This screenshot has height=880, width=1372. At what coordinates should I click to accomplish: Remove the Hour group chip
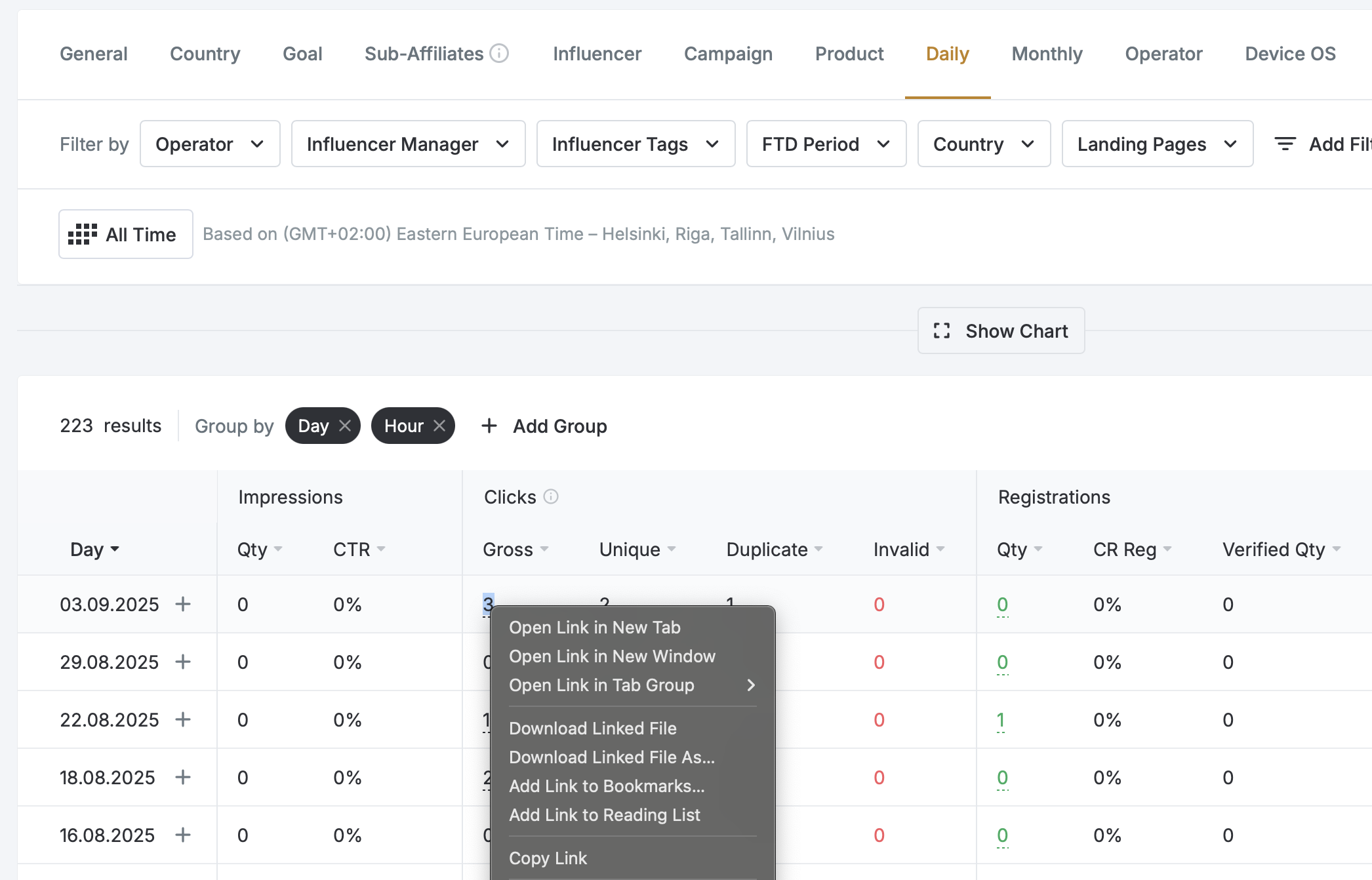439,426
